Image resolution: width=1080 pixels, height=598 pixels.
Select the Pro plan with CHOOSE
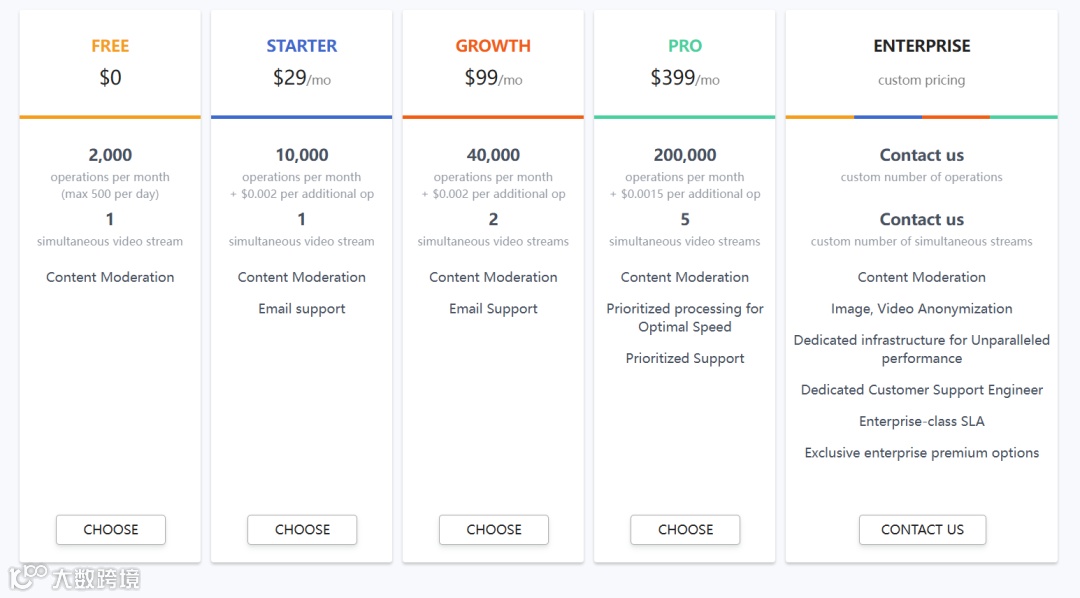[685, 530]
